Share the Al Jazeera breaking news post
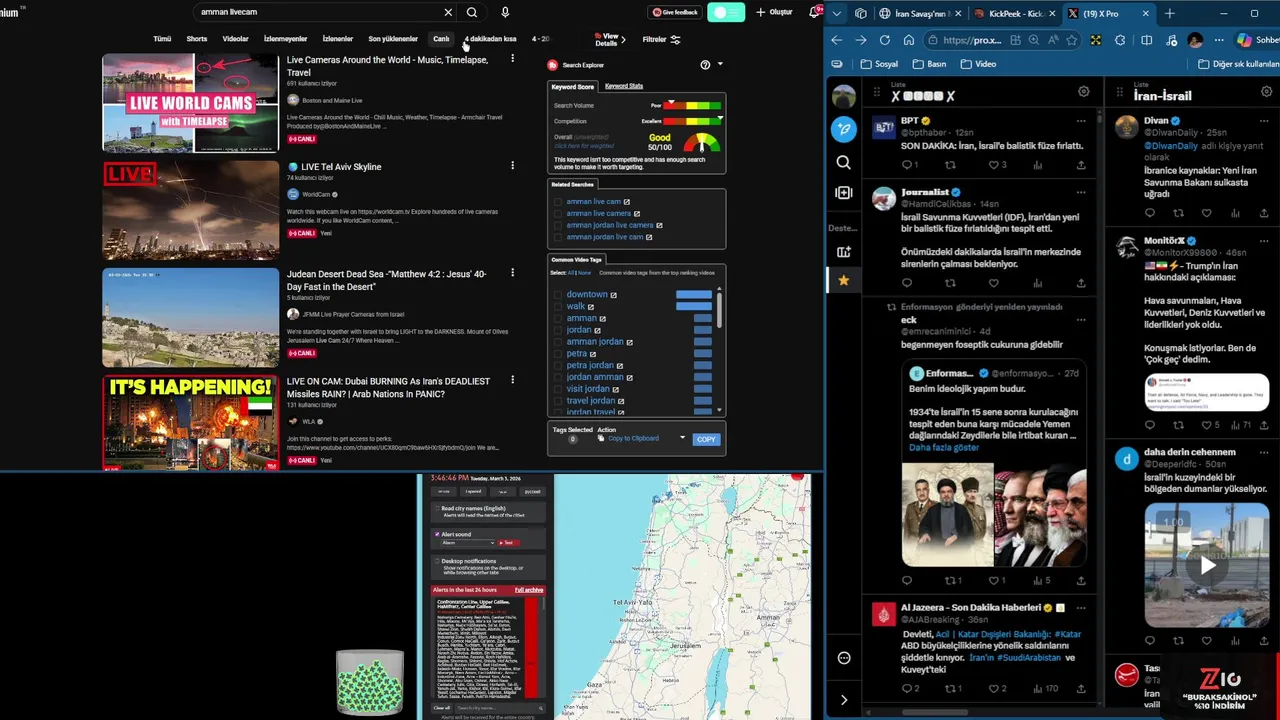1280x720 pixels. pos(1081,688)
